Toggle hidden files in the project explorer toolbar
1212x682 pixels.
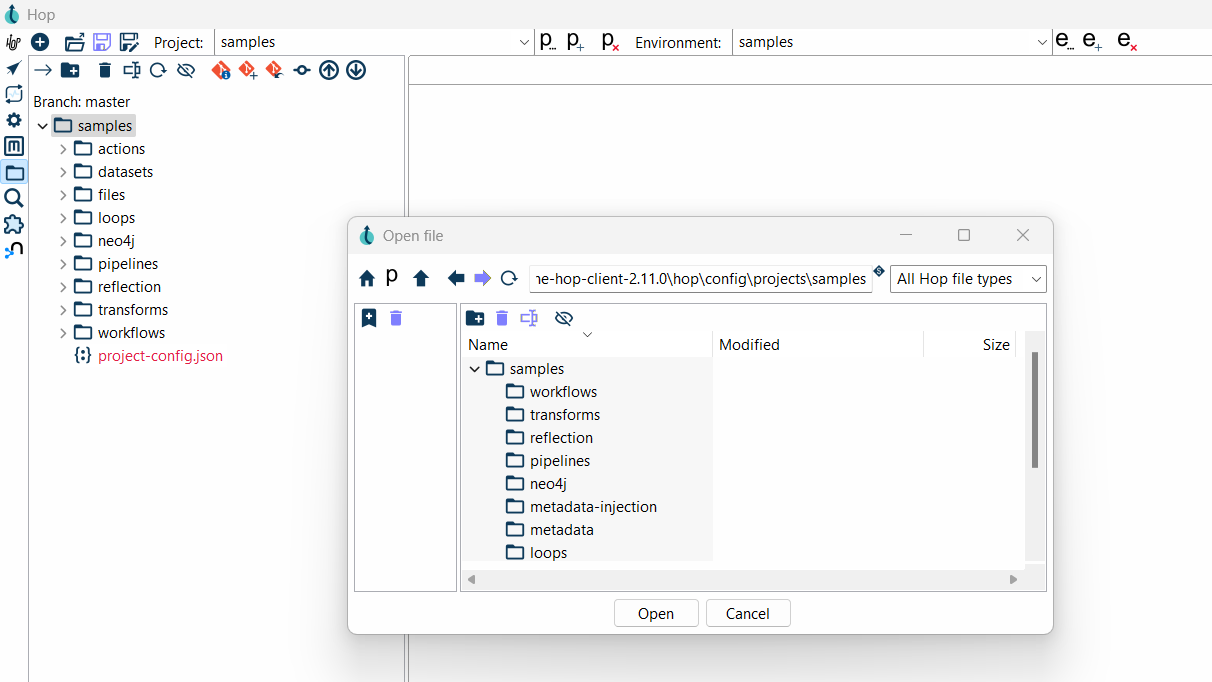coord(185,70)
